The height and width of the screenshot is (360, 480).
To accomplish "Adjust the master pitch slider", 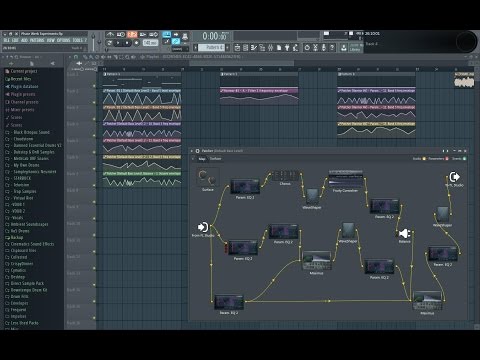I will (99, 41).
